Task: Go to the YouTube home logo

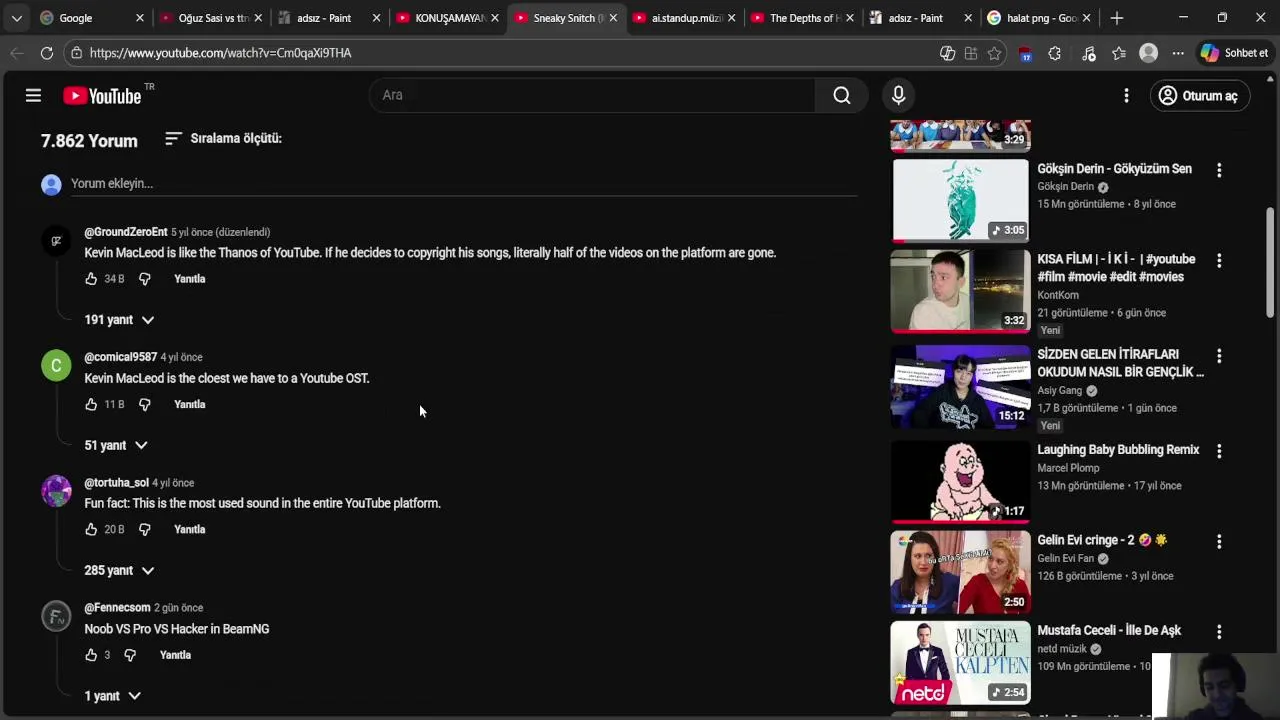Action: [x=102, y=96]
